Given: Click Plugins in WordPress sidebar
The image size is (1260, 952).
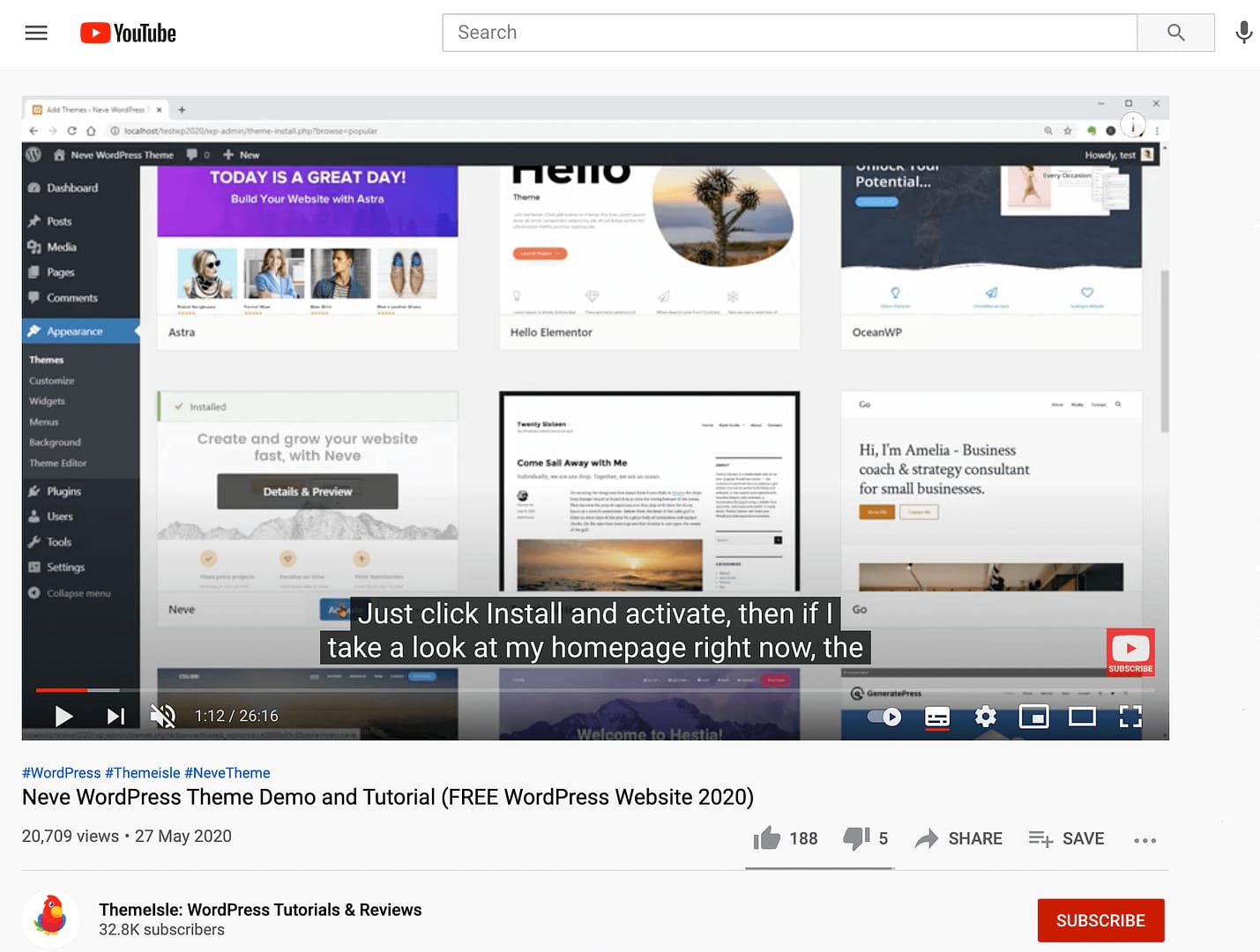Looking at the screenshot, I should (x=63, y=491).
